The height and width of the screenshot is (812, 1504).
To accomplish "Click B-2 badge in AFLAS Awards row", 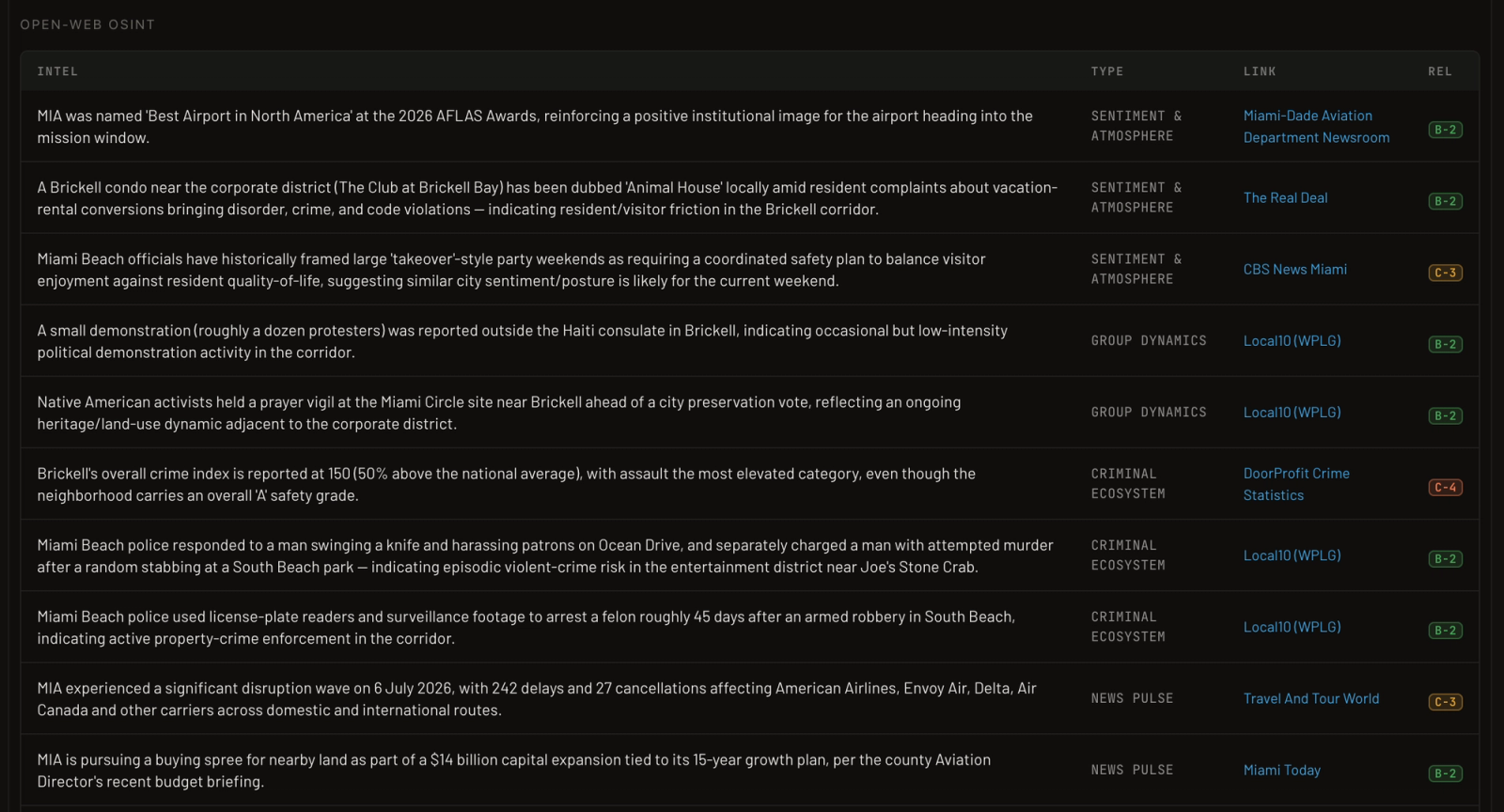I will 1445,130.
